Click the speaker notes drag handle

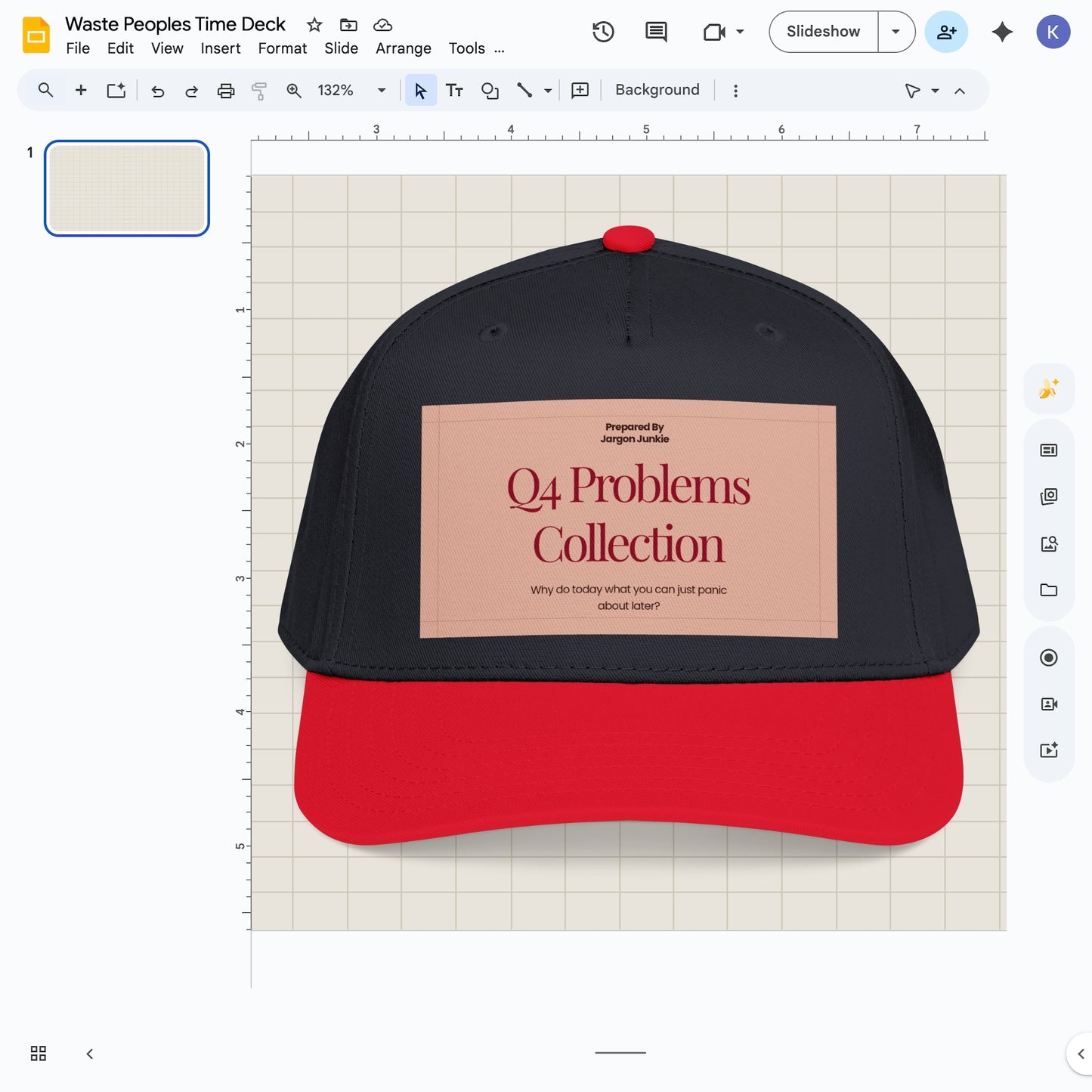pyautogui.click(x=620, y=1052)
